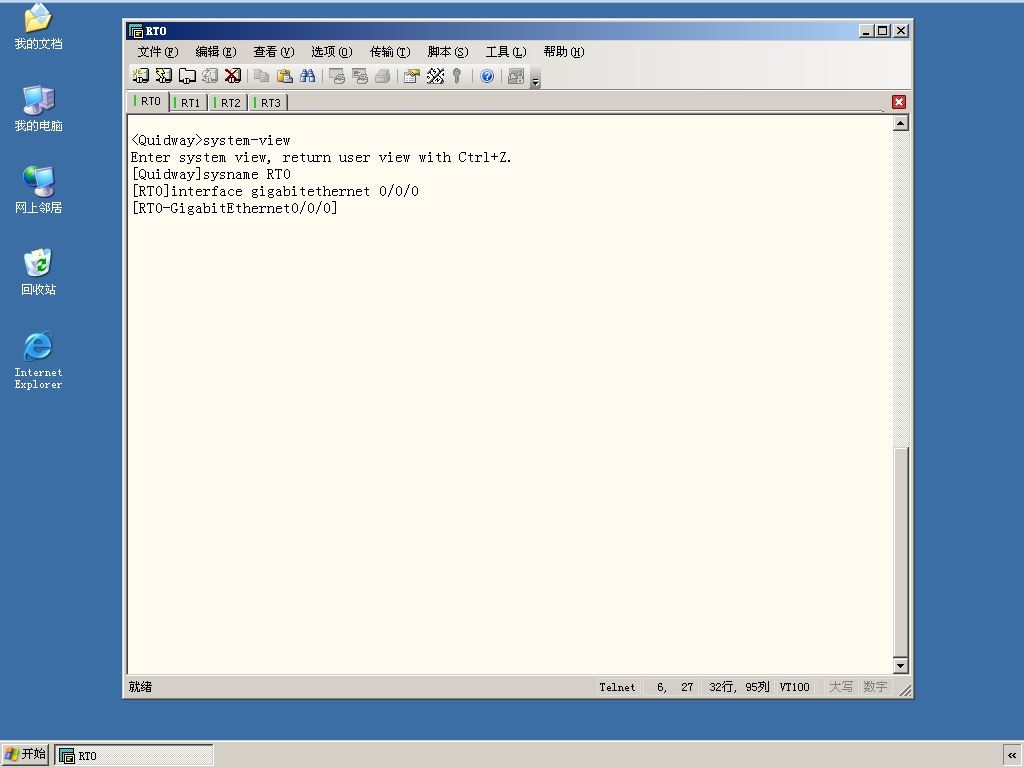Screen dimensions: 1024x768
Task: Switch to the RT3 session tab
Action: pyautogui.click(x=269, y=103)
